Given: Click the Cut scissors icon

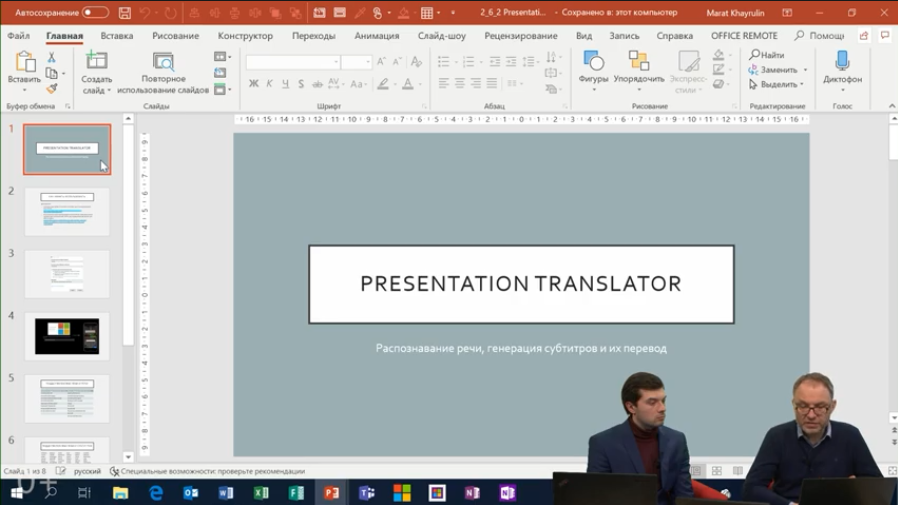Looking at the screenshot, I should coord(52,57).
